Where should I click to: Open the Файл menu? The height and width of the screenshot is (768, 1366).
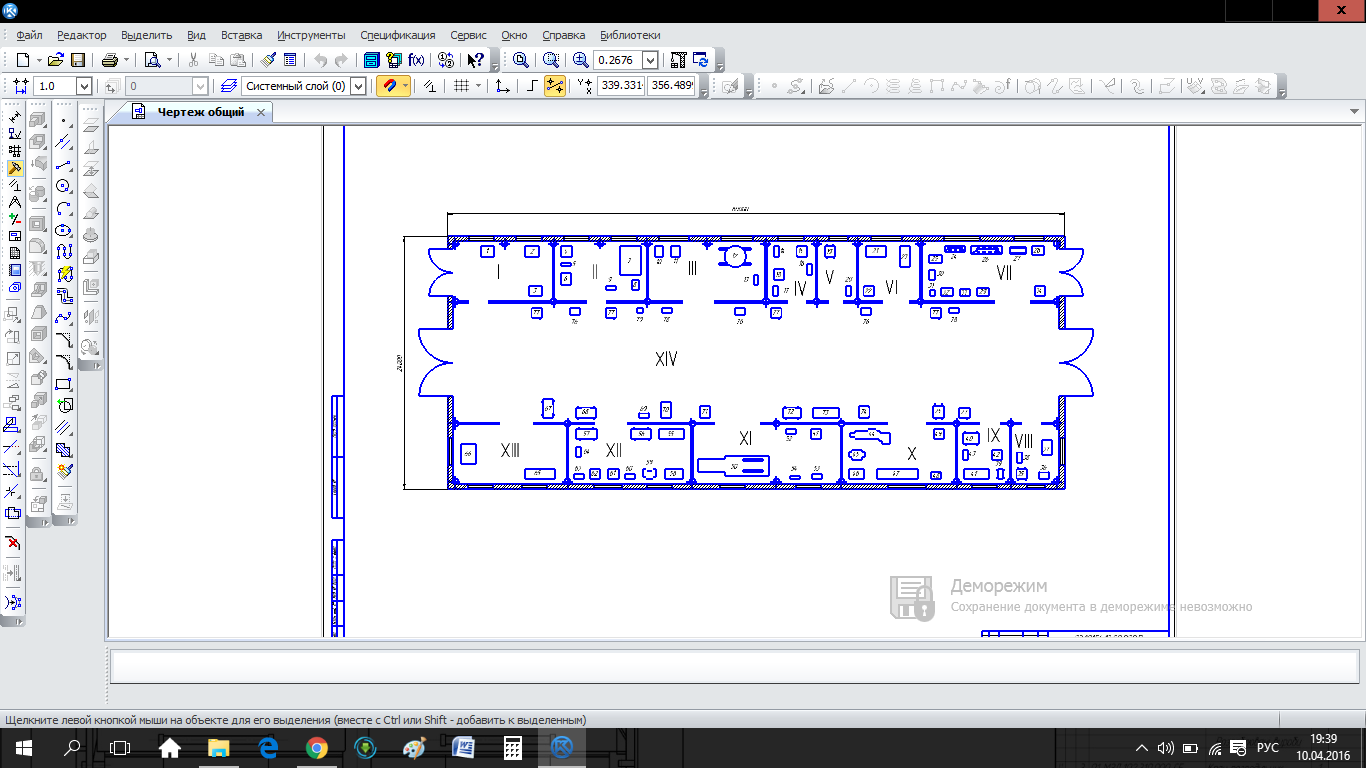point(29,35)
